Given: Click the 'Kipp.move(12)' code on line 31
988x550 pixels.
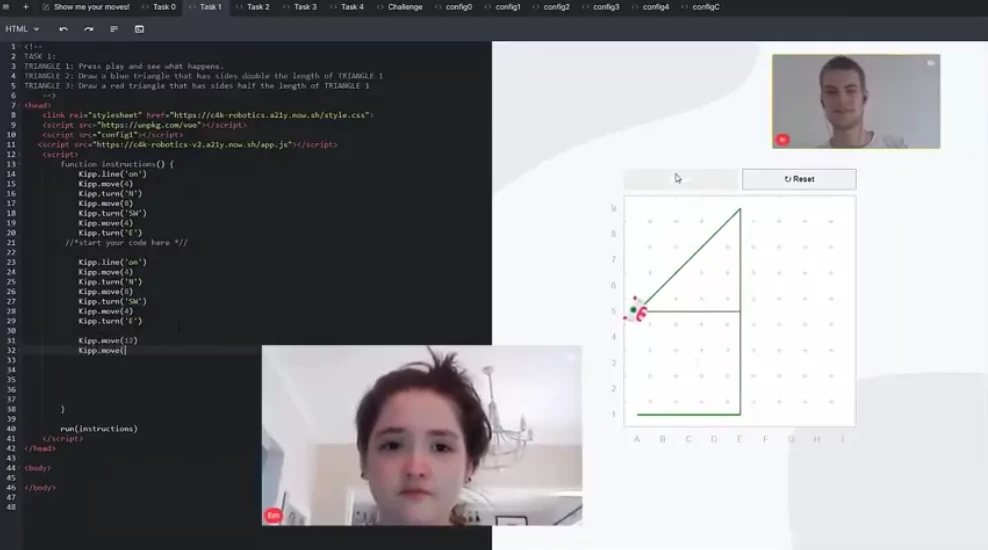Looking at the screenshot, I should coord(108,341).
